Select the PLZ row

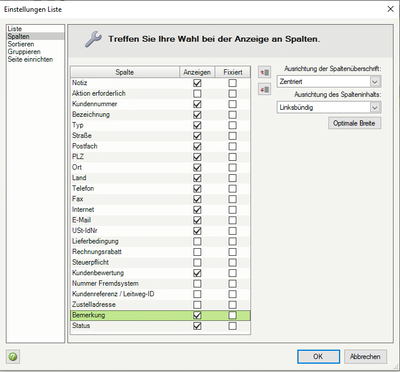160,157
